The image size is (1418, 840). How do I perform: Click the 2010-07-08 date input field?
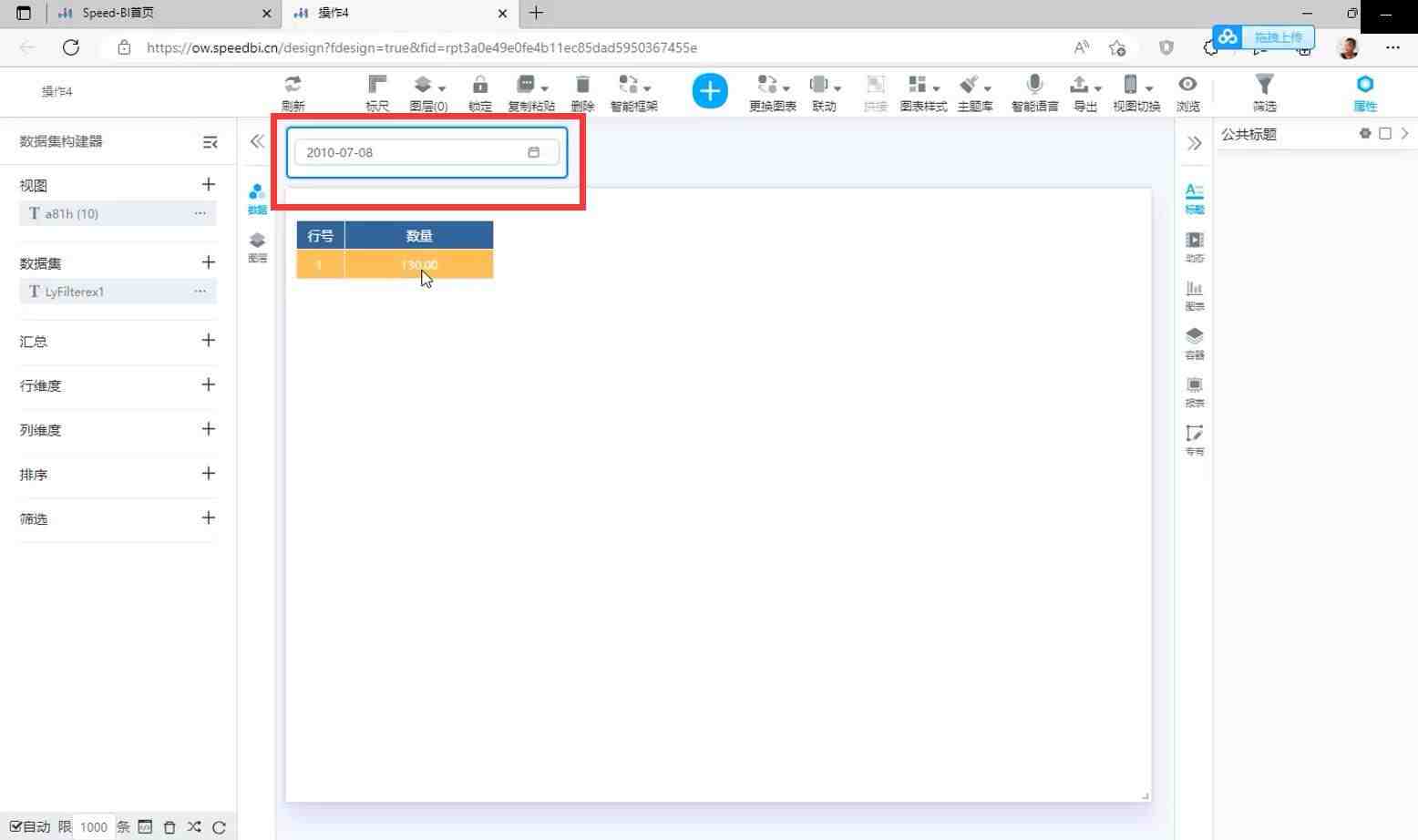pyautogui.click(x=426, y=152)
